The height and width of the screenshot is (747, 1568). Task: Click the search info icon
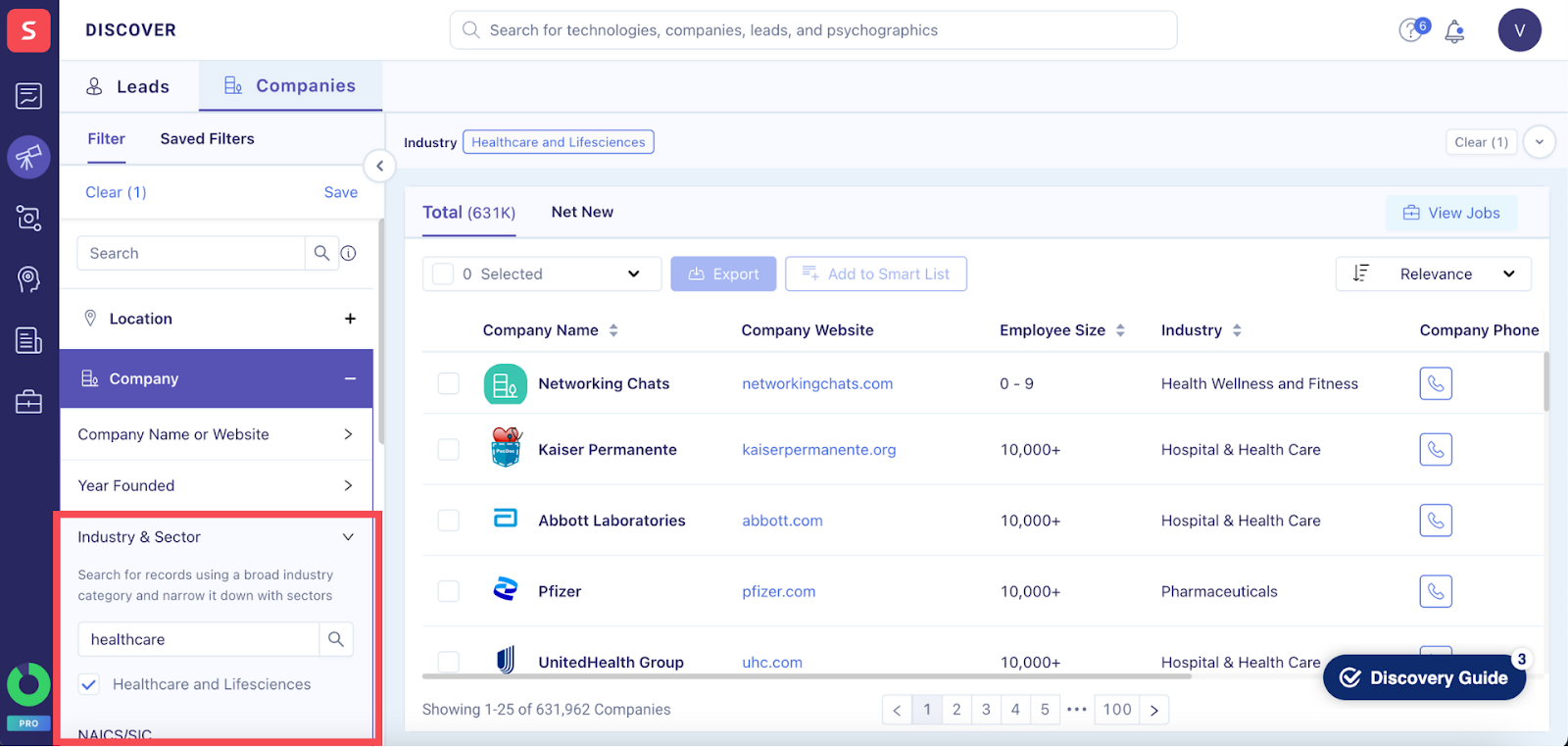[348, 253]
